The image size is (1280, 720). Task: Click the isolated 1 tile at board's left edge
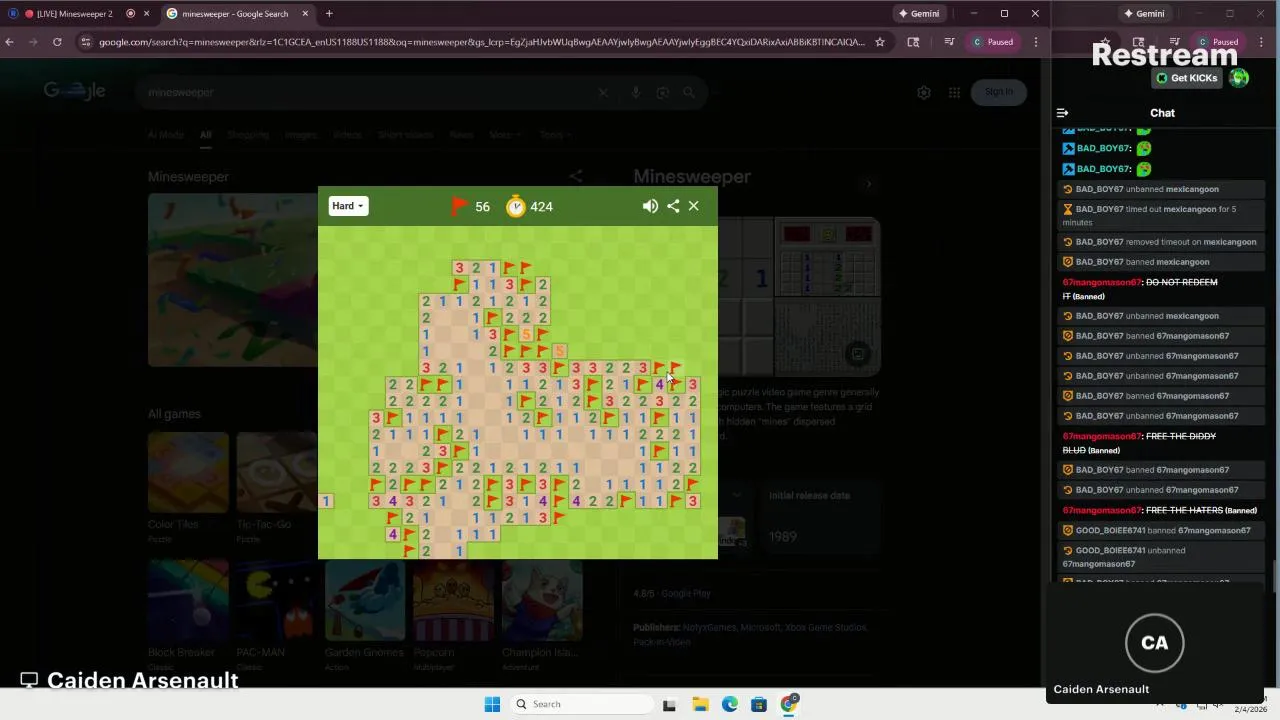tap(326, 501)
